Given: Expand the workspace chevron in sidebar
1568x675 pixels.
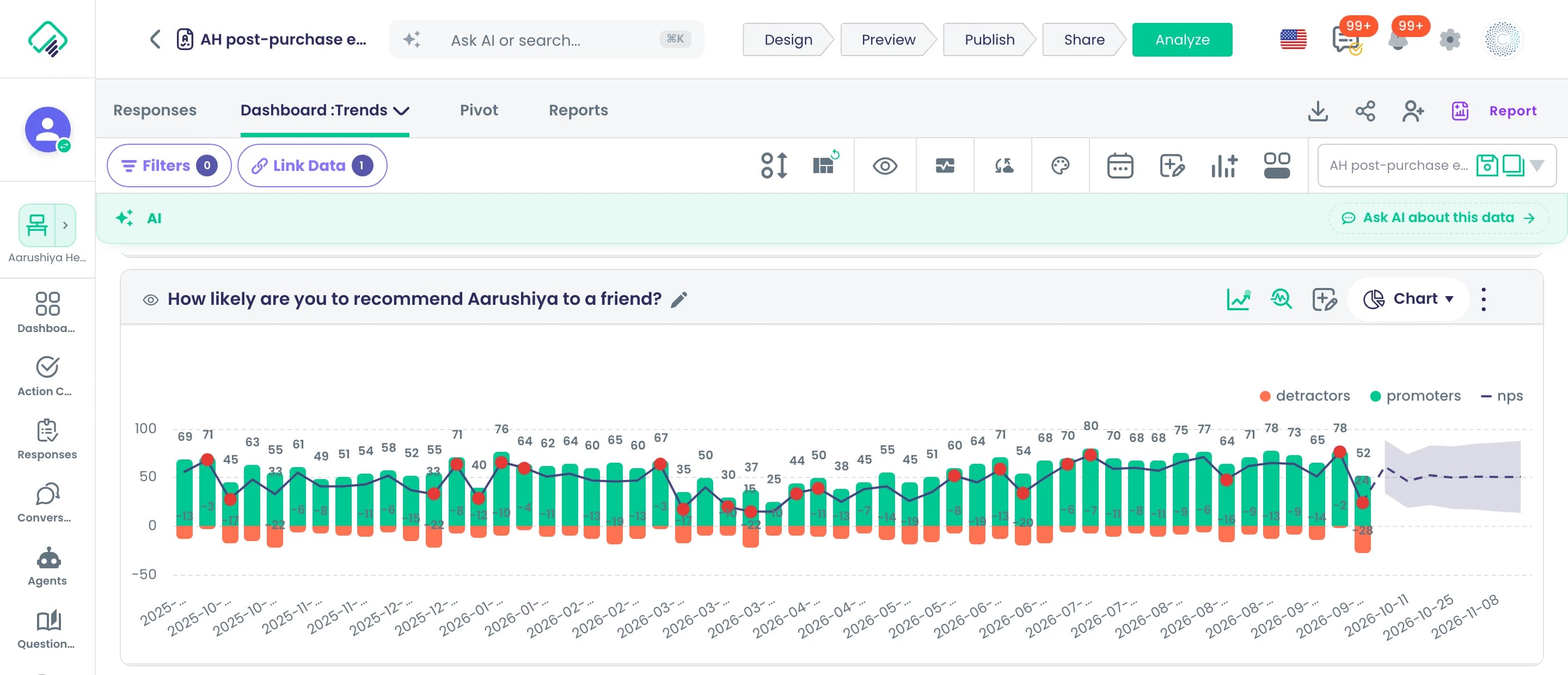Looking at the screenshot, I should (65, 225).
